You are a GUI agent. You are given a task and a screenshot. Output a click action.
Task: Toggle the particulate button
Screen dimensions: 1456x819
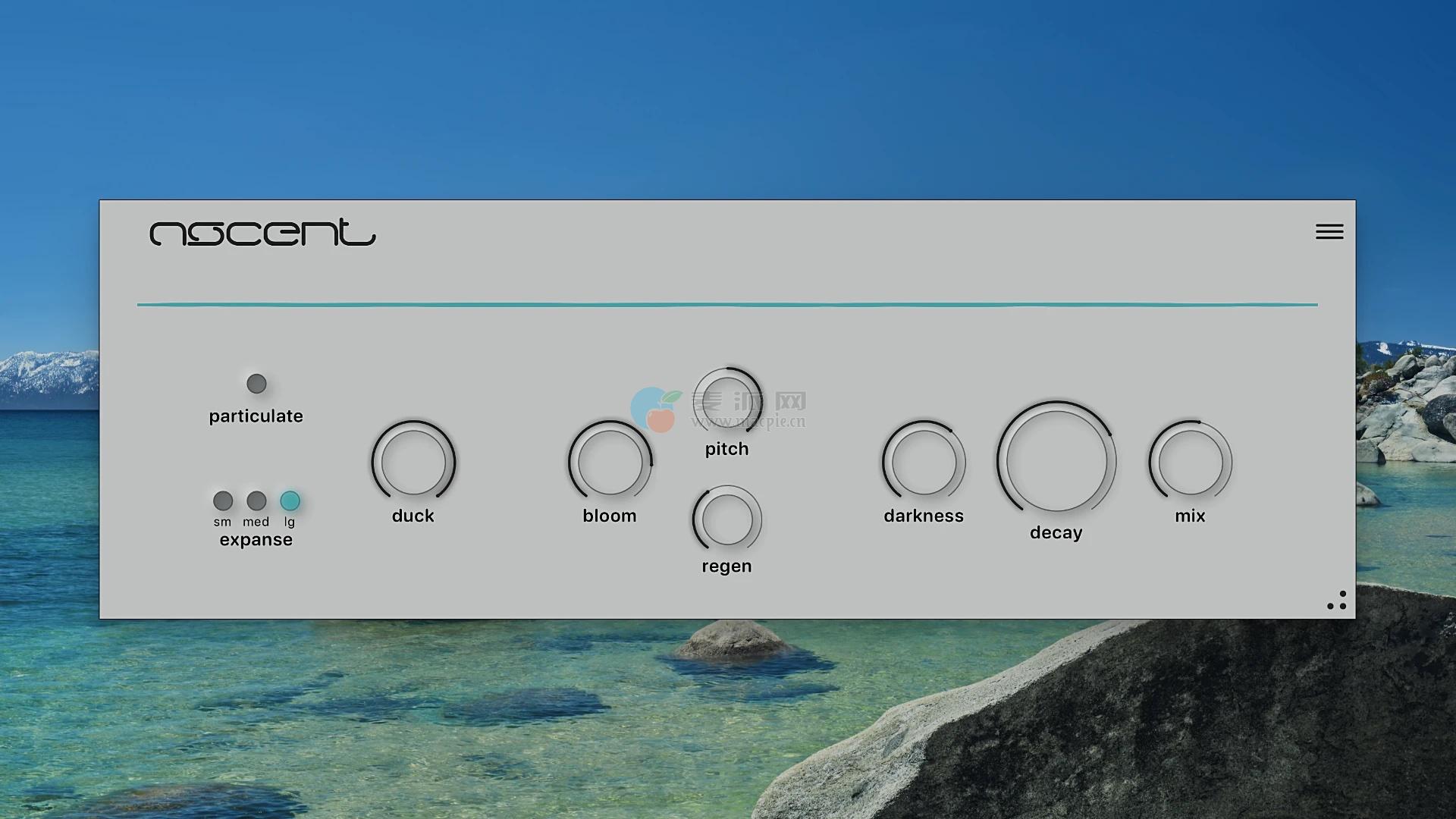pyautogui.click(x=256, y=384)
